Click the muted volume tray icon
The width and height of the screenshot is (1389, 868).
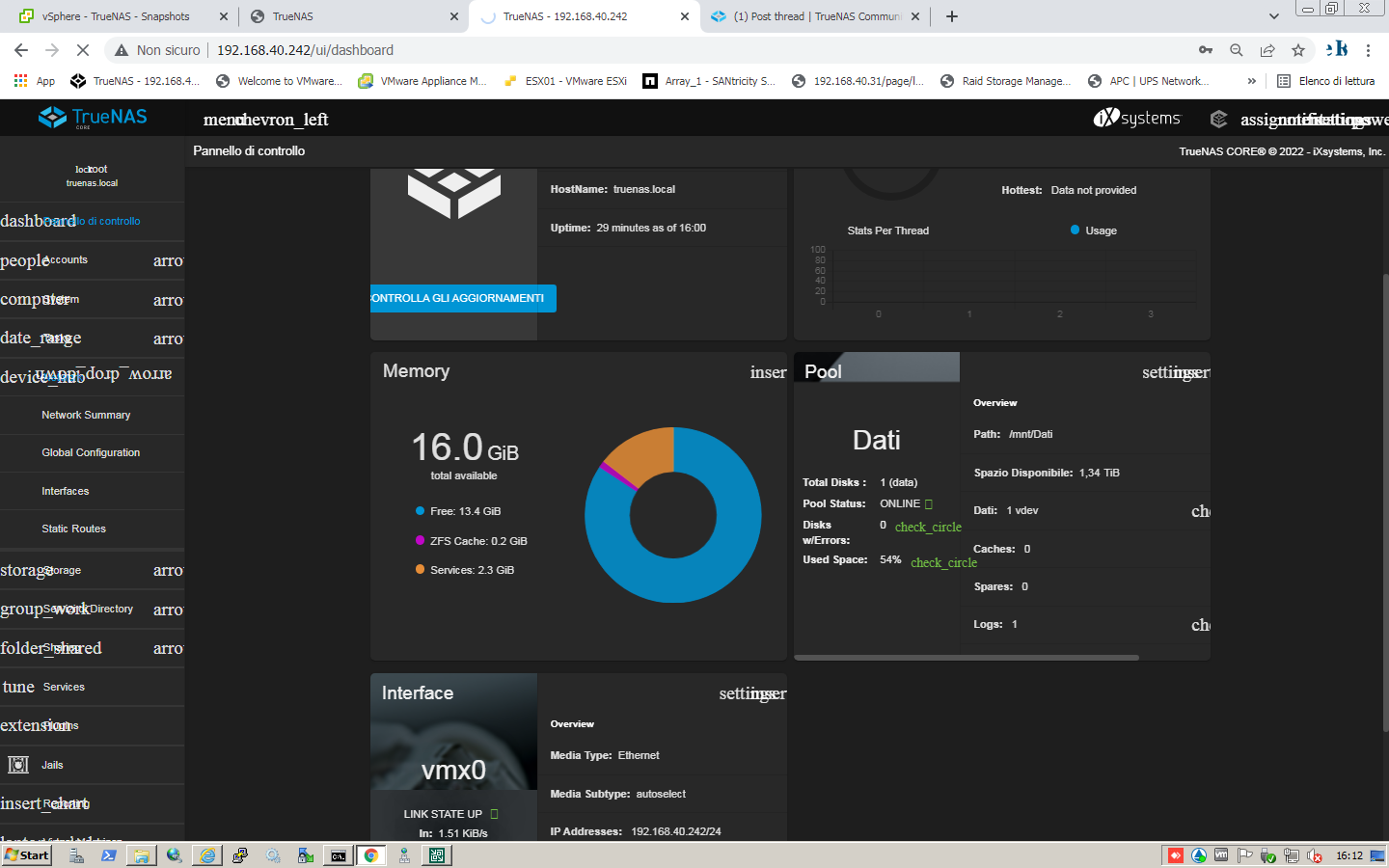pyautogui.click(x=1314, y=855)
